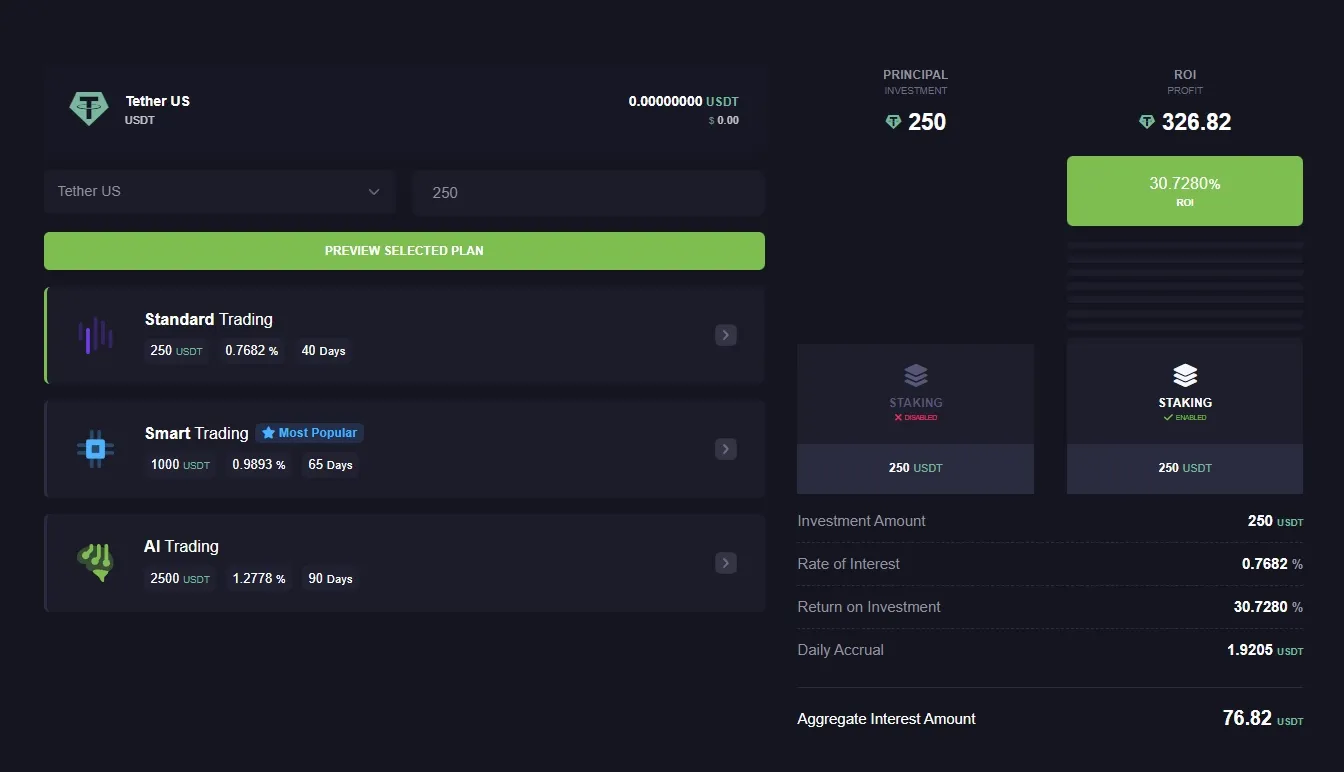The width and height of the screenshot is (1344, 772).
Task: Click the 65 Days tag on Smart Trading
Action: pos(331,465)
